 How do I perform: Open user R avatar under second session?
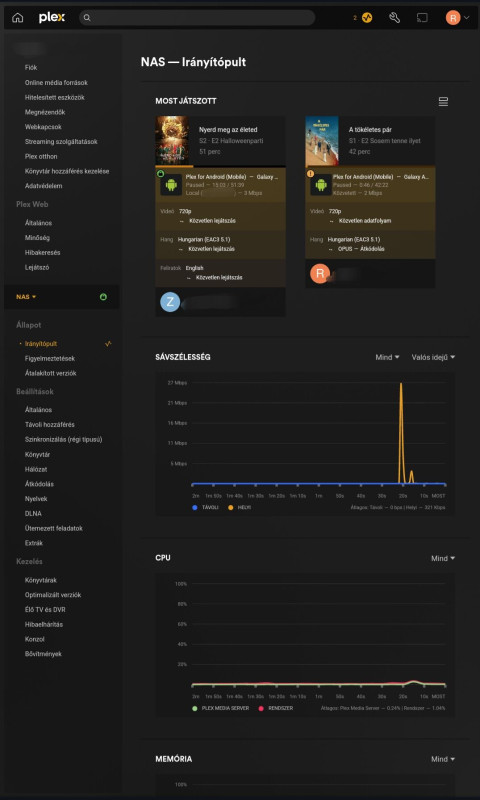[320, 273]
